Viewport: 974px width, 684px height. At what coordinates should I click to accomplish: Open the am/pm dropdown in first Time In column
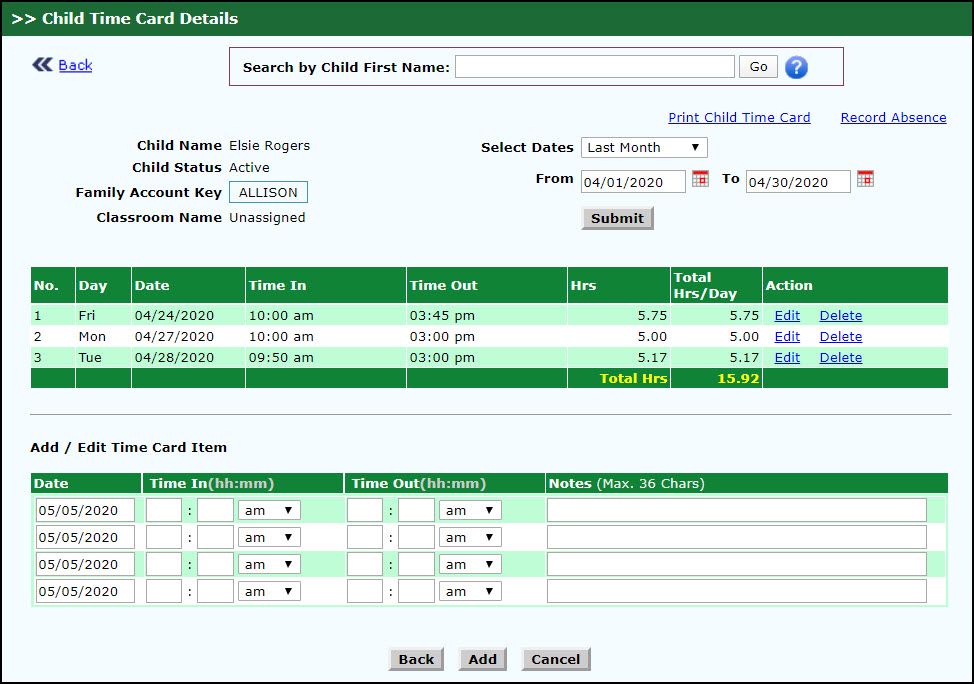point(268,509)
